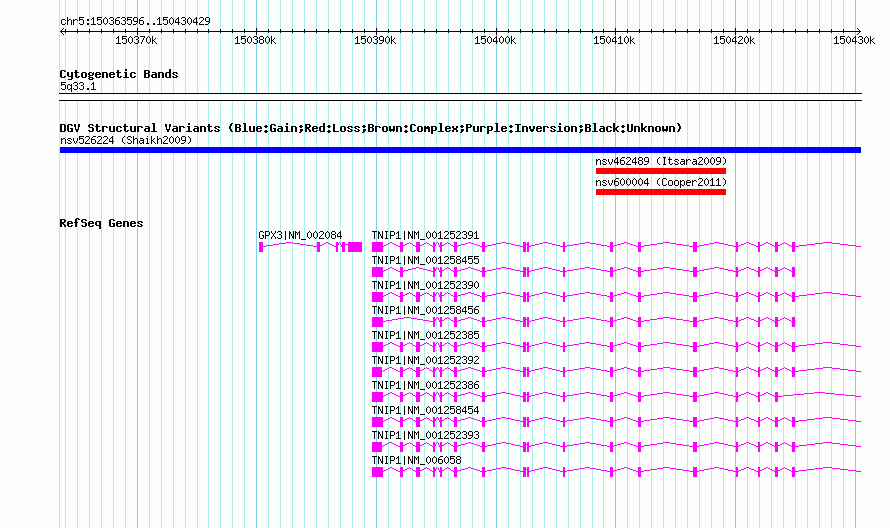This screenshot has height=528, width=890.
Task: Click the TNIP1|NM_001252390 transcript label
Action: [426, 285]
